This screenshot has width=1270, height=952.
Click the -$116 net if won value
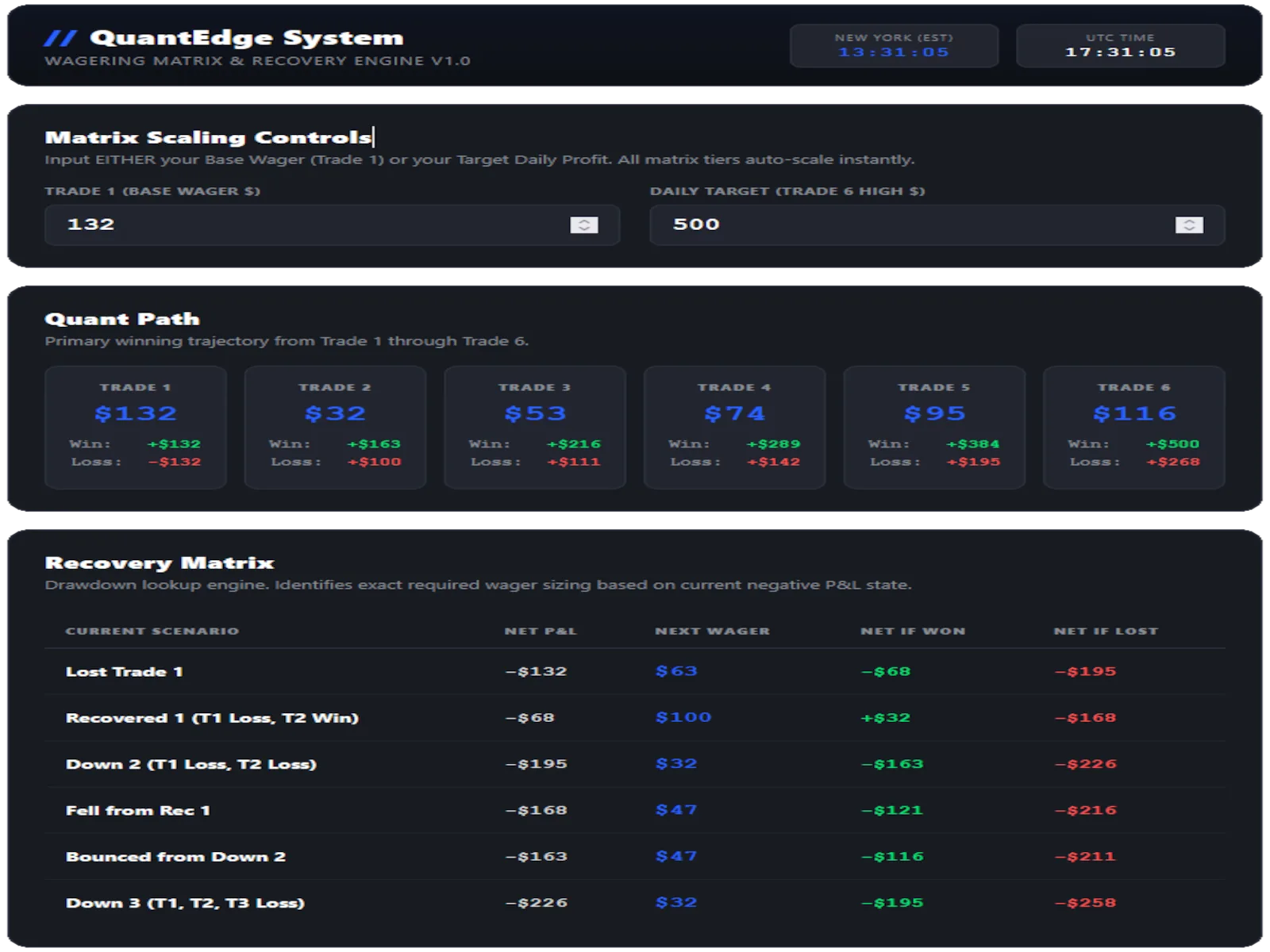[x=892, y=857]
